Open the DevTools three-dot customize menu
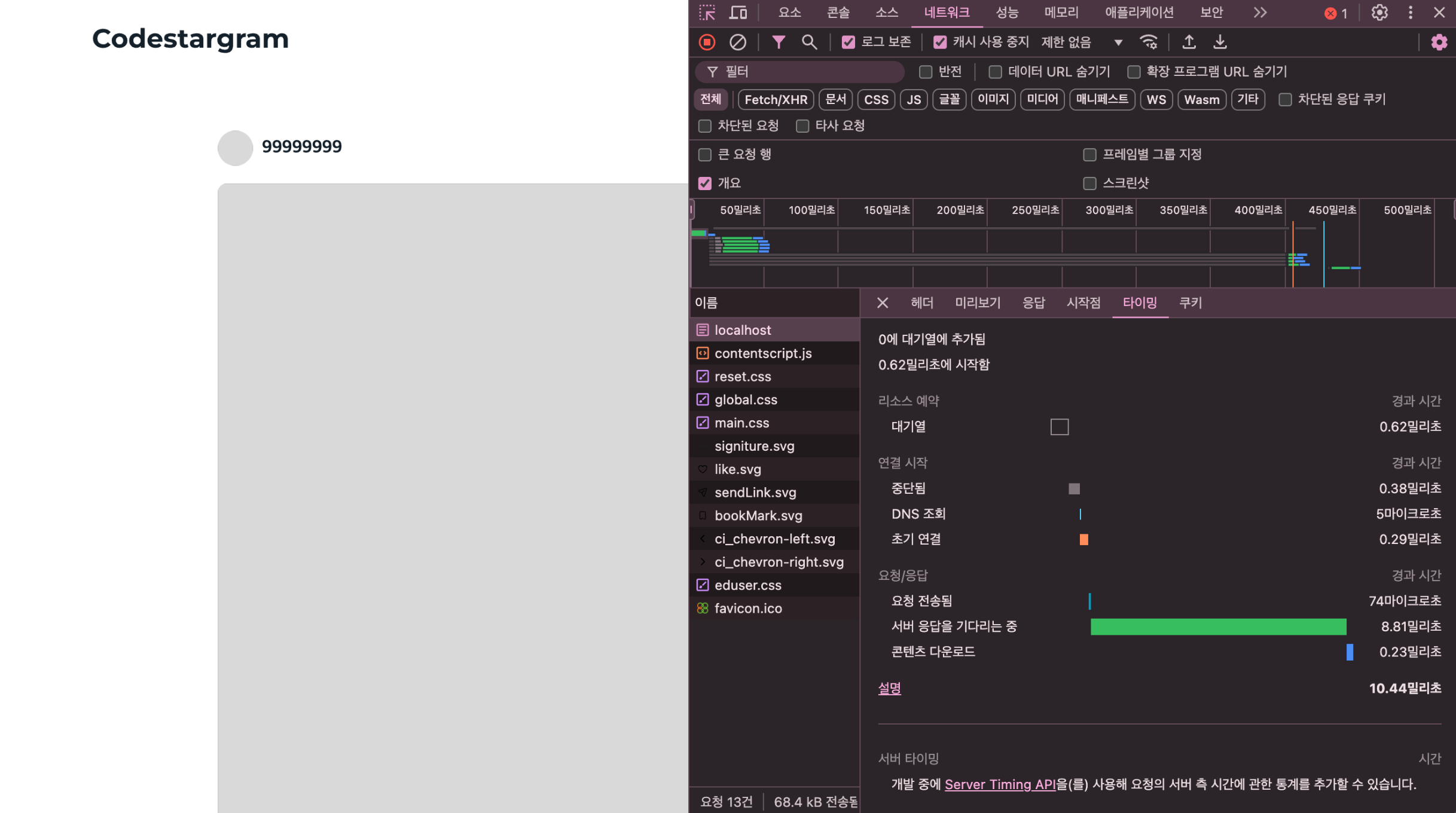This screenshot has height=813, width=1456. pos(1411,13)
